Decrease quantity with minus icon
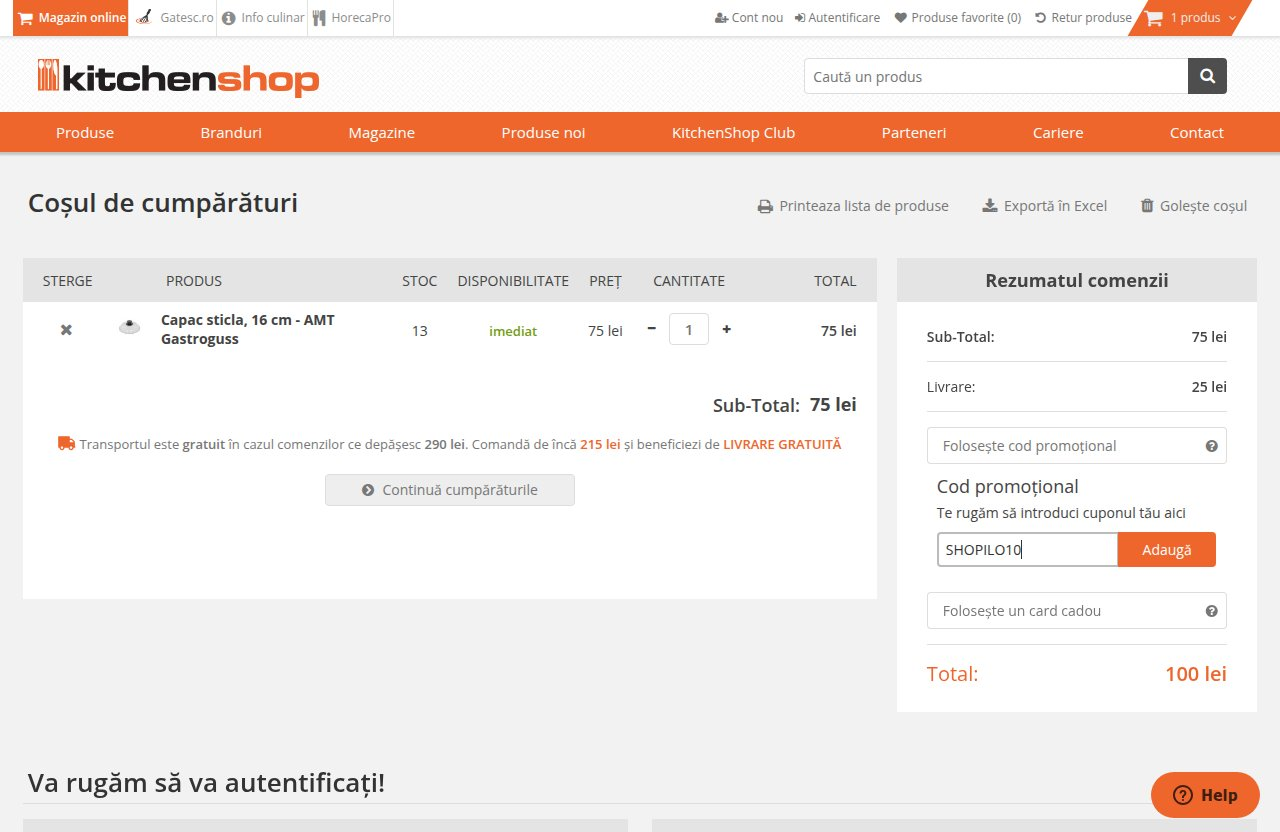Viewport: 1280px width, 832px height. pyautogui.click(x=652, y=329)
